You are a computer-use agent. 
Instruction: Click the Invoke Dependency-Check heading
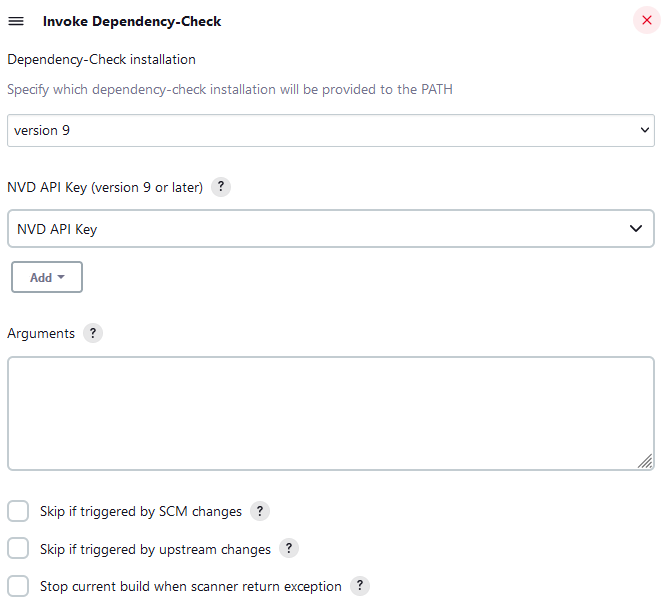point(132,21)
